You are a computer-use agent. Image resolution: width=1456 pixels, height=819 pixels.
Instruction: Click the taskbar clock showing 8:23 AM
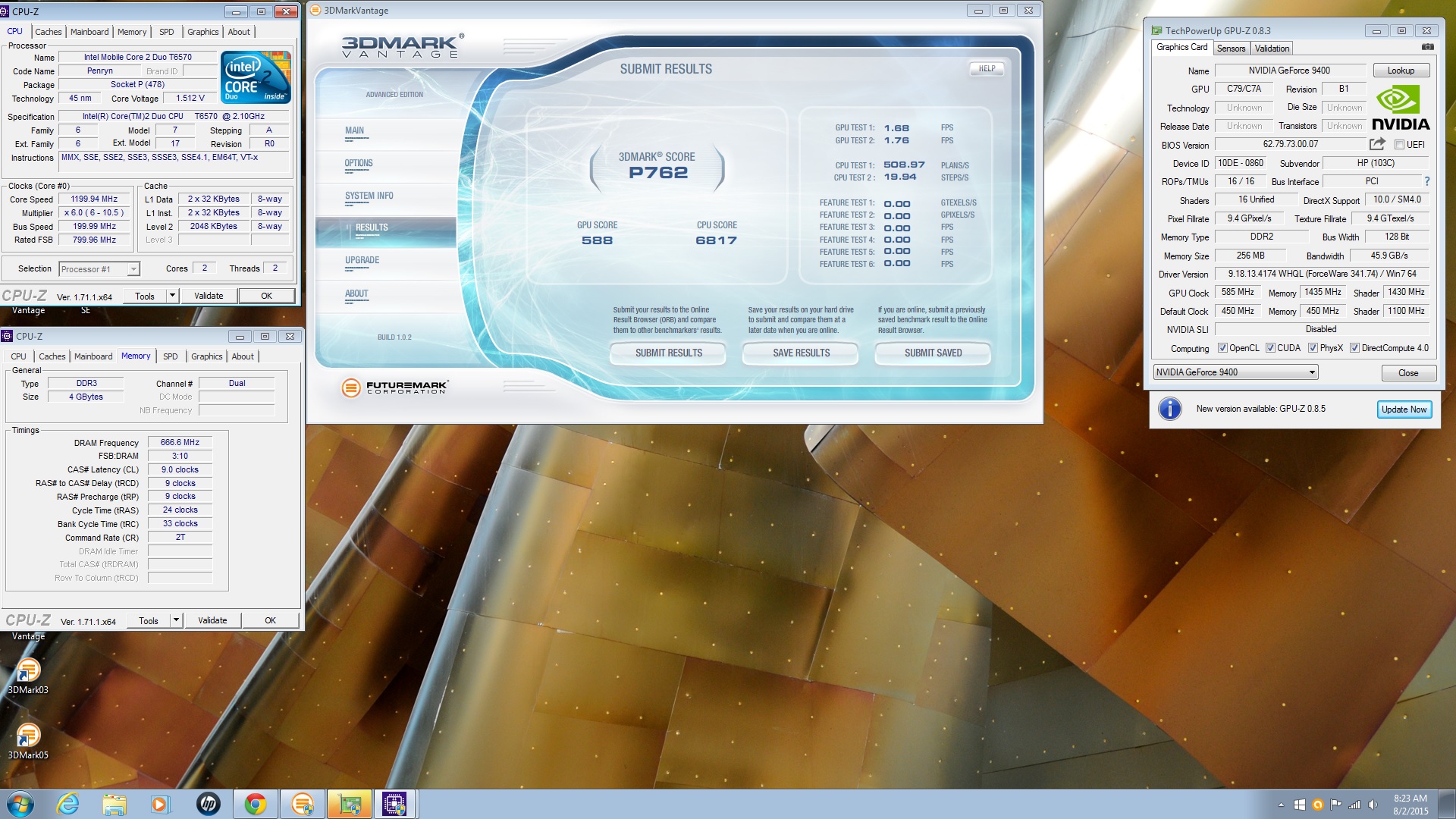pyautogui.click(x=1410, y=805)
